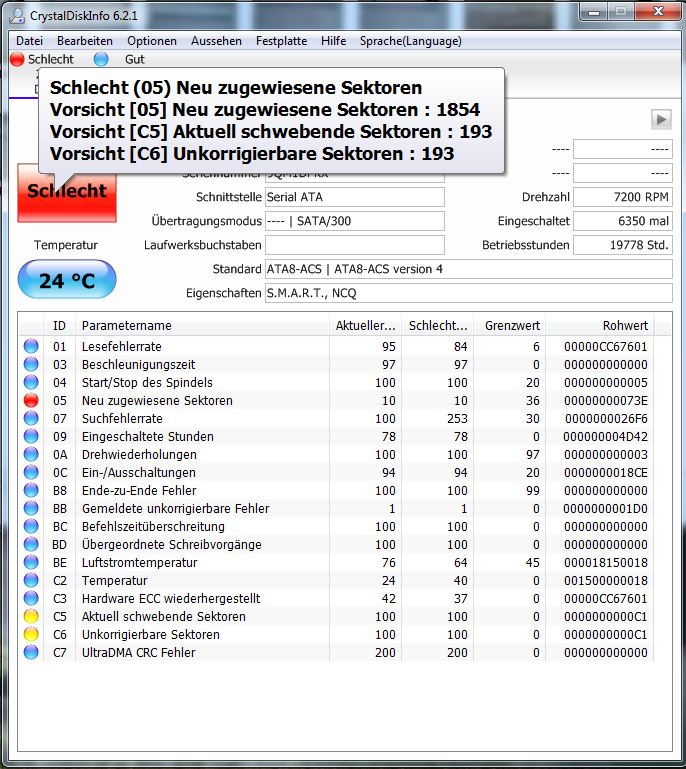Screen dimensions: 686x769
Task: Click status dot for Lesefehlerrate row
Action: [31, 346]
